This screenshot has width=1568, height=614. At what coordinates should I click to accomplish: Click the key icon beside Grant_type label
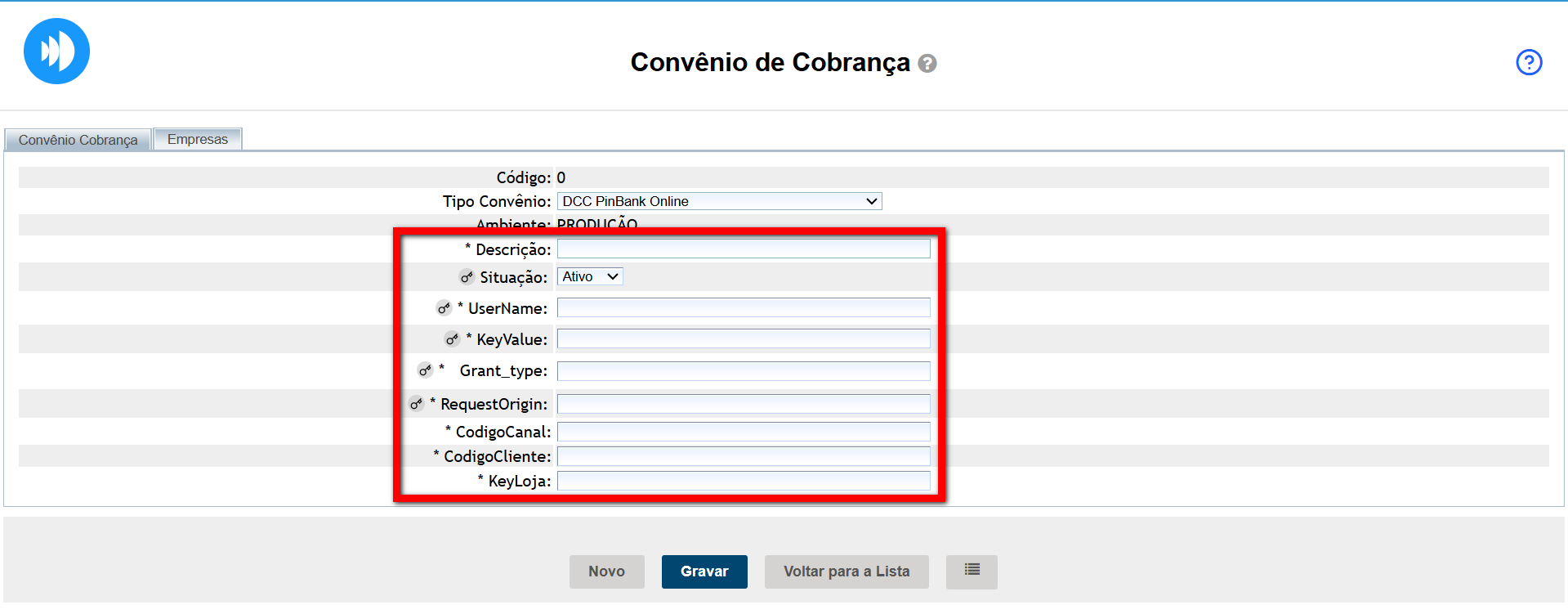coord(425,370)
